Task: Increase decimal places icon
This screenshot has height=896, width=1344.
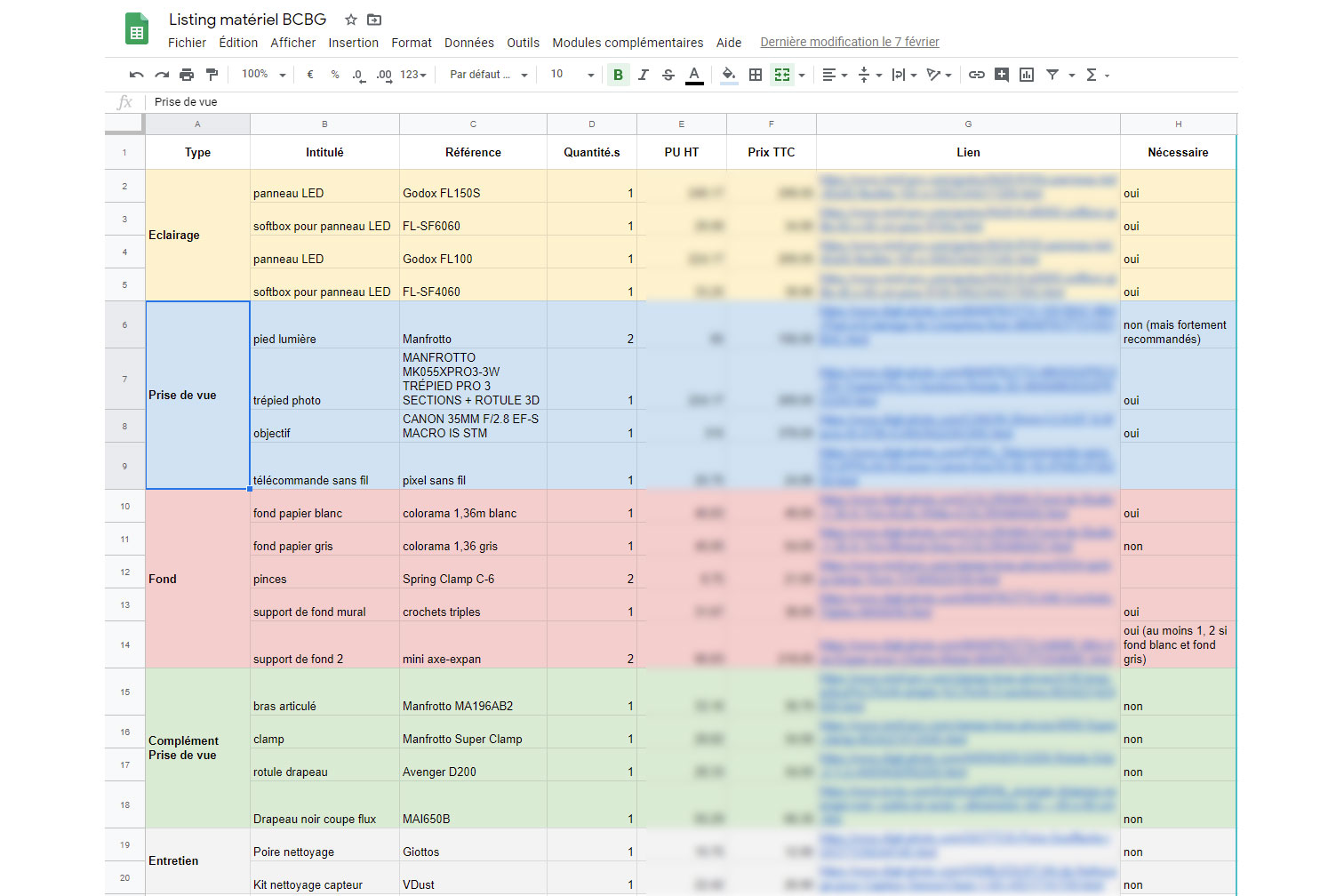Action: (x=384, y=75)
